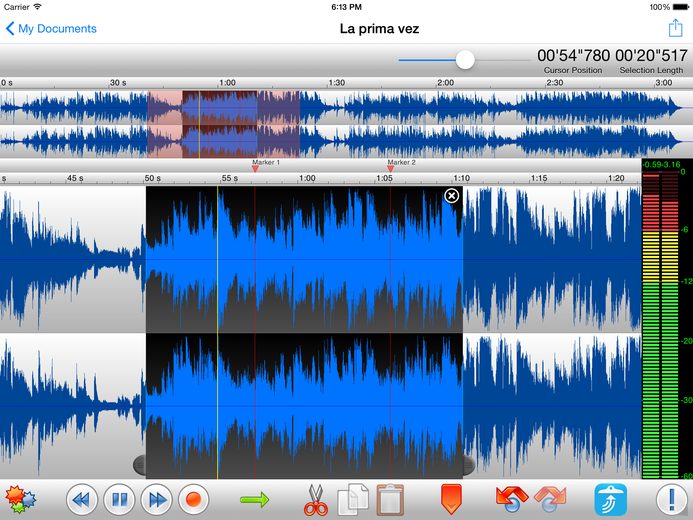Tap the 3:00 mark on the overview ruler
This screenshot has width=693, height=520.
click(663, 83)
